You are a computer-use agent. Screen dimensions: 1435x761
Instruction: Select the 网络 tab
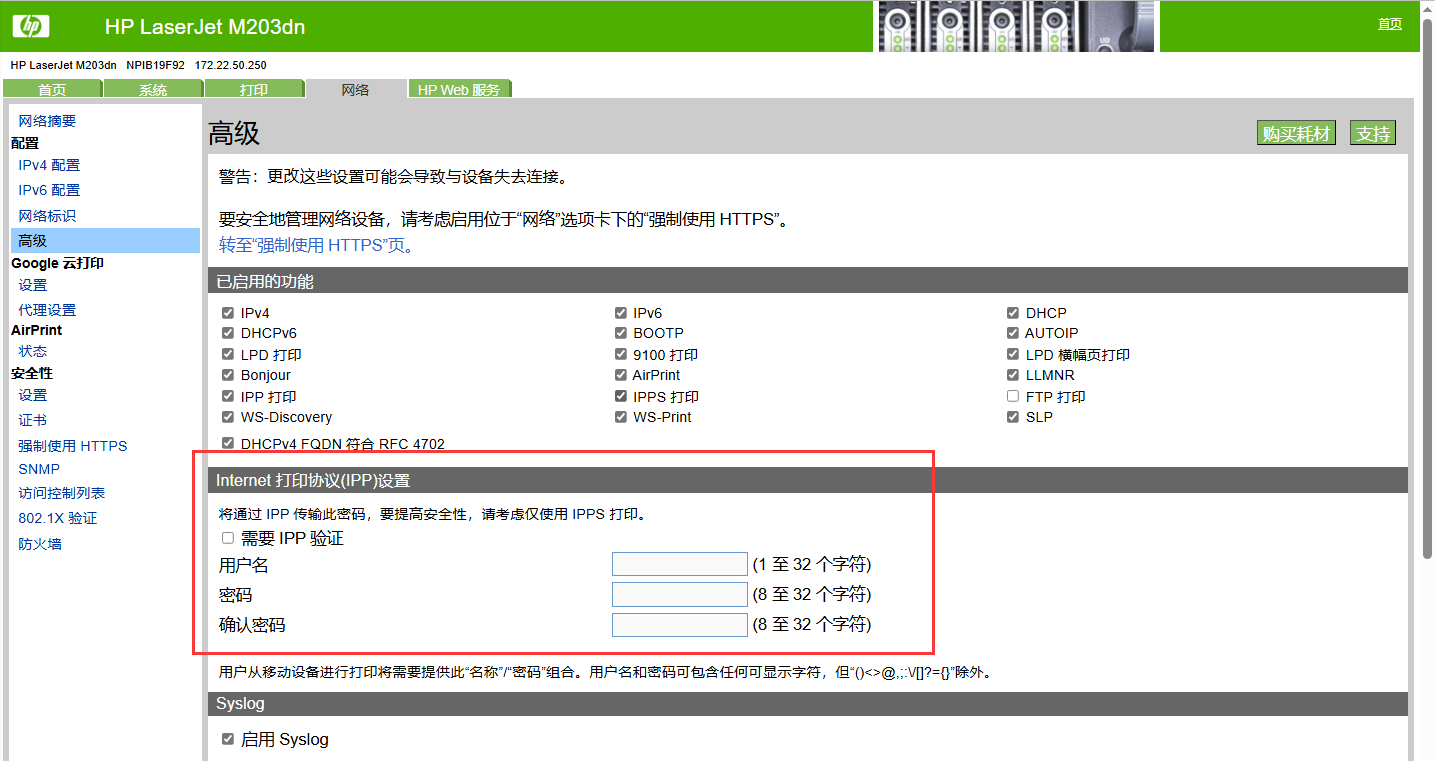(355, 90)
